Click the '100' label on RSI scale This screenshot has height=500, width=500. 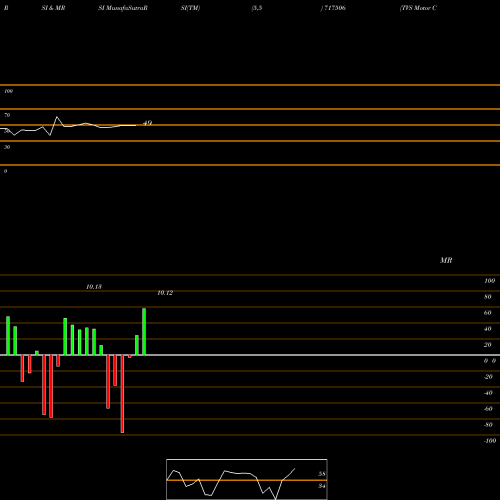[8, 91]
